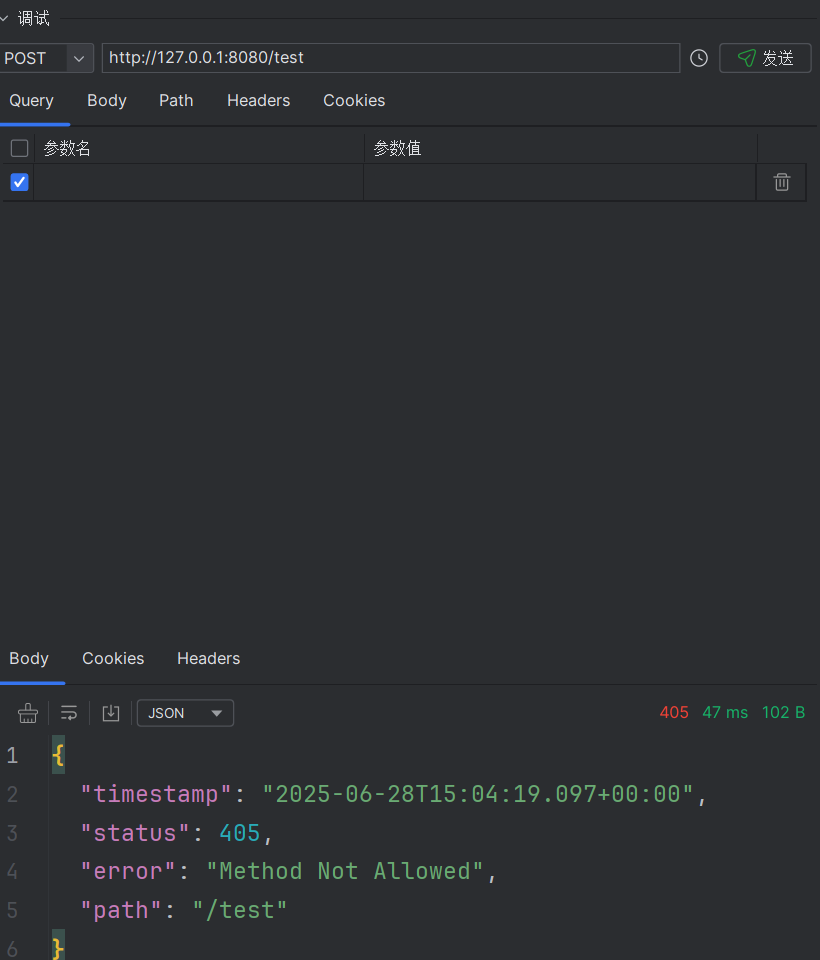The width and height of the screenshot is (820, 960).
Task: Open the request Cookies tab
Action: (354, 100)
